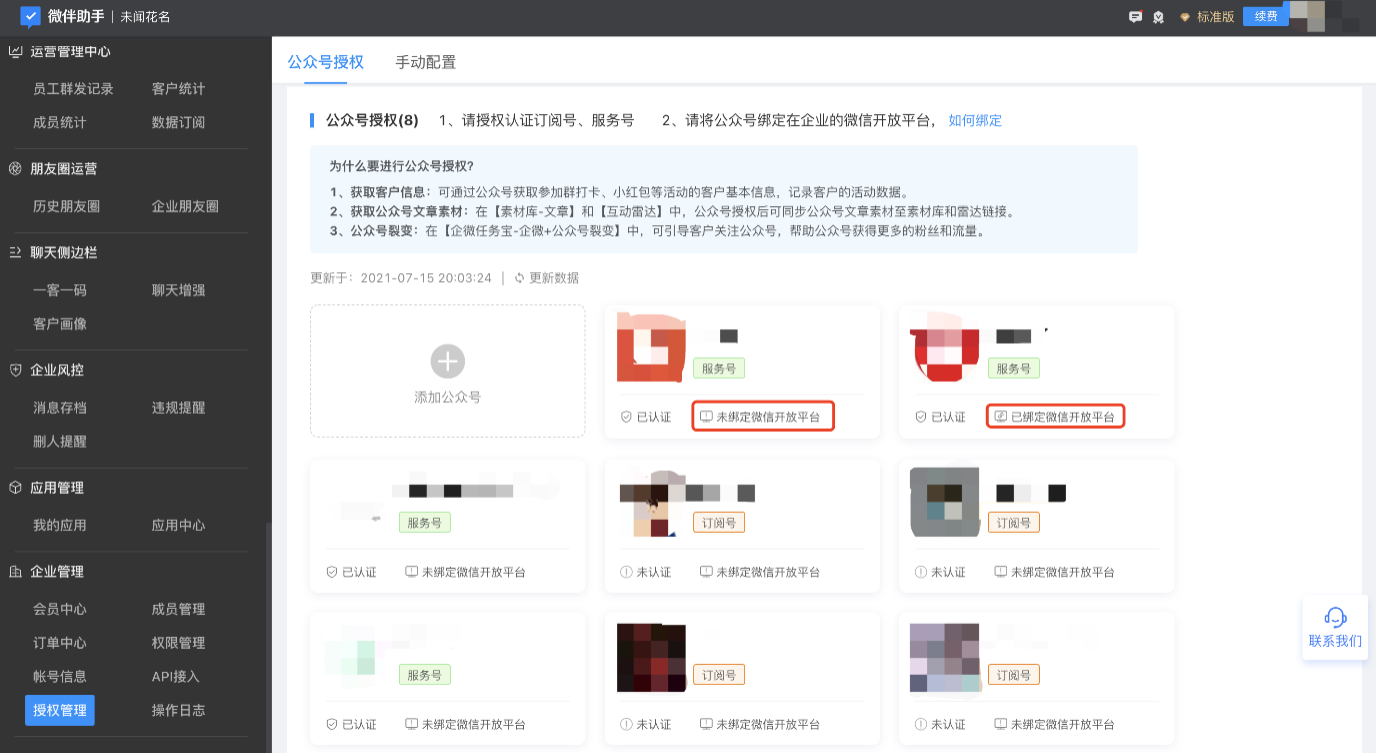Open 应用中心
1376x753 pixels.
coord(178,526)
